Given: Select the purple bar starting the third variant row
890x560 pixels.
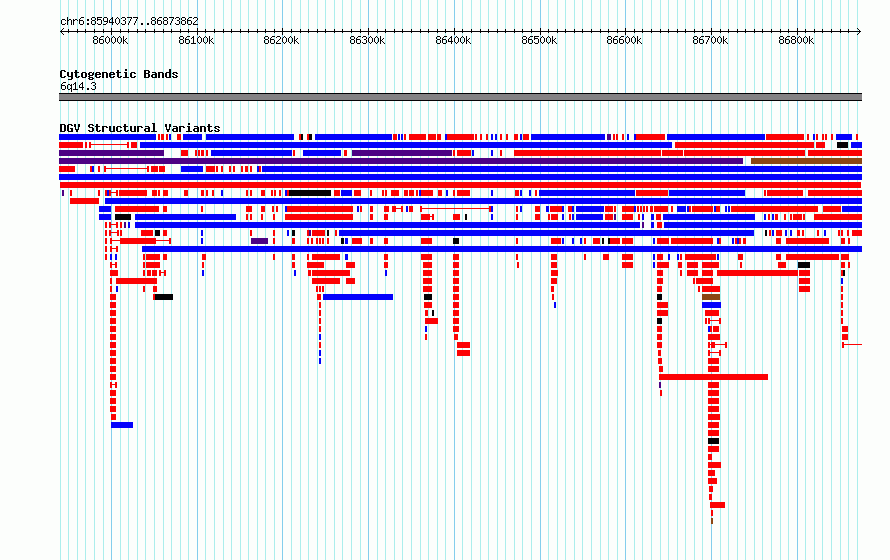Looking at the screenshot, I should (x=111, y=153).
